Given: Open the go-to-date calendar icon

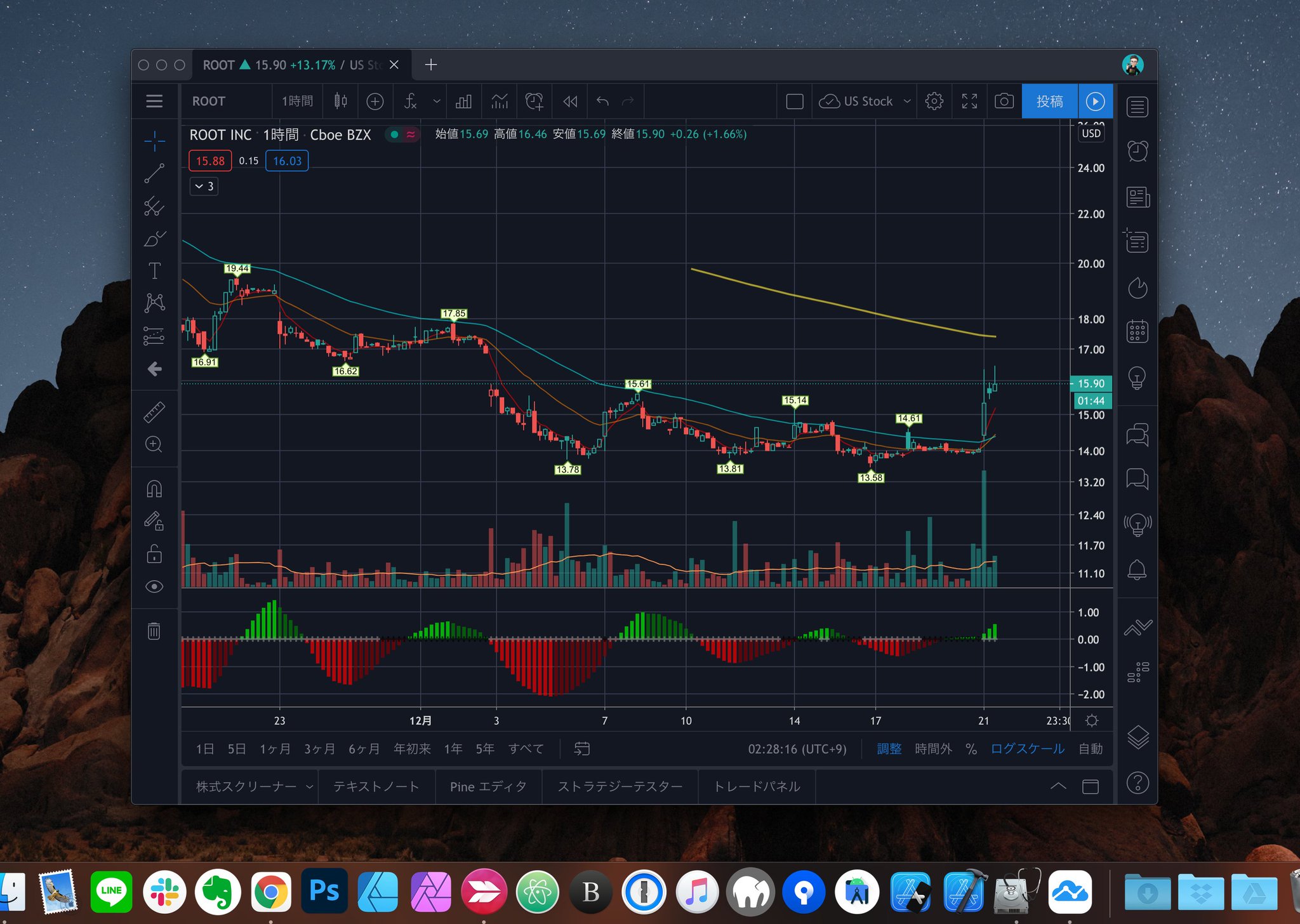Looking at the screenshot, I should pos(582,749).
